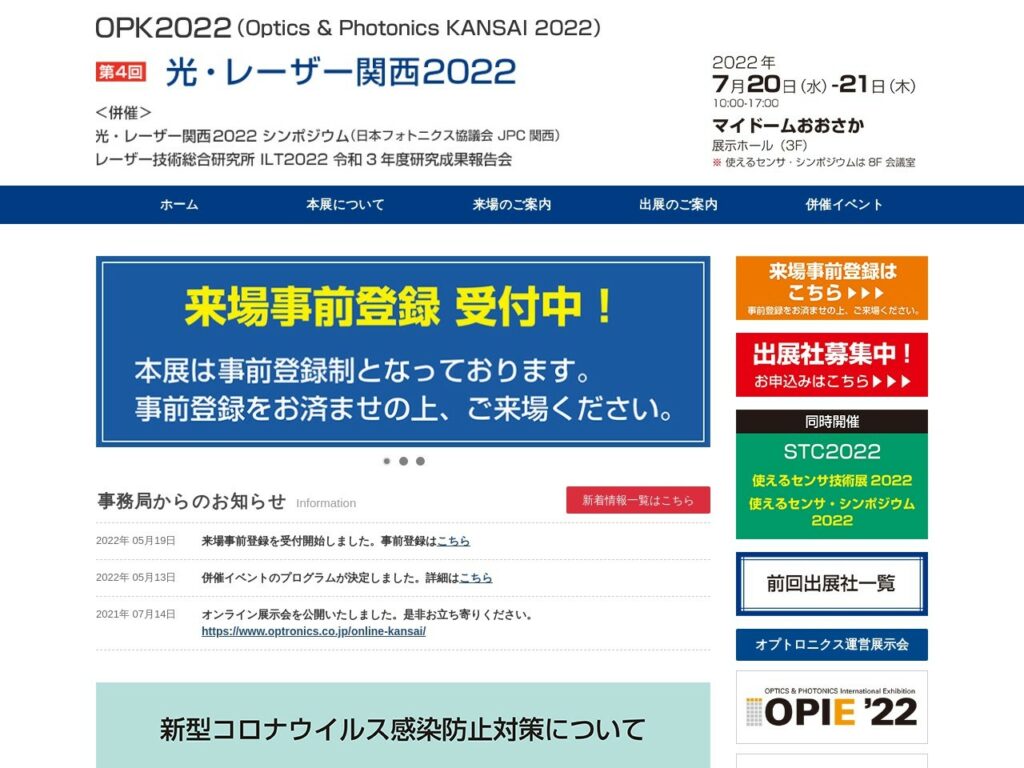Click オプトロニクス運営展示会 blue header label
The height and width of the screenshot is (768, 1024).
coord(831,645)
